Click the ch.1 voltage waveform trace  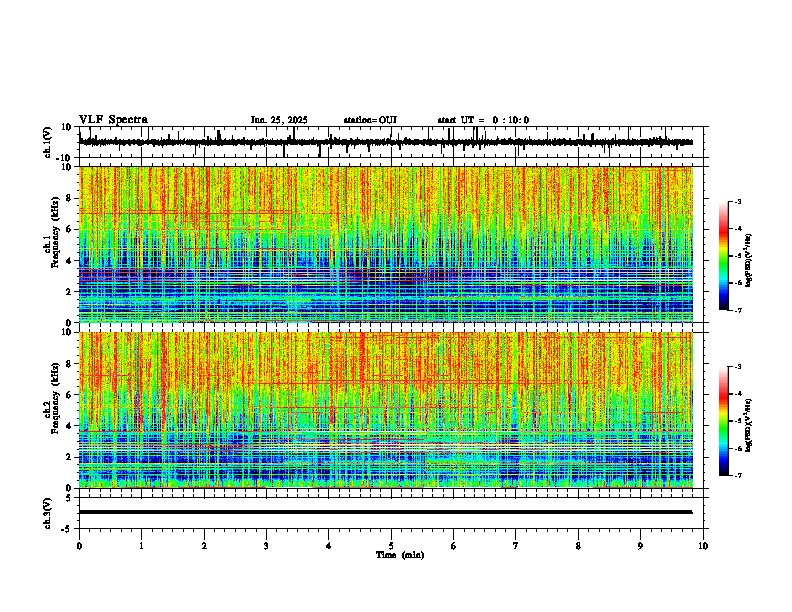[385, 142]
